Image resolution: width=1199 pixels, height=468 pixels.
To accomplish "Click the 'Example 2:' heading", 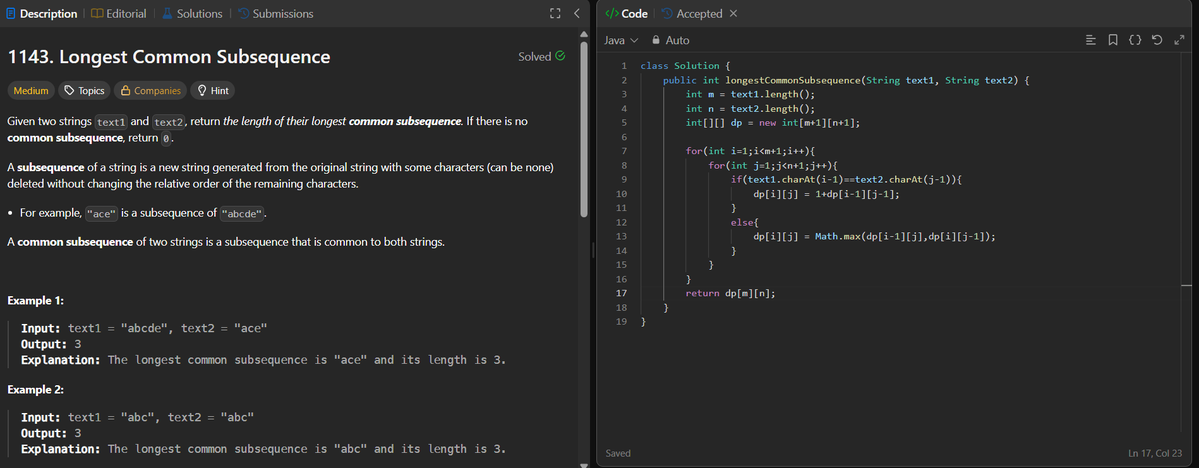I will click(35, 389).
